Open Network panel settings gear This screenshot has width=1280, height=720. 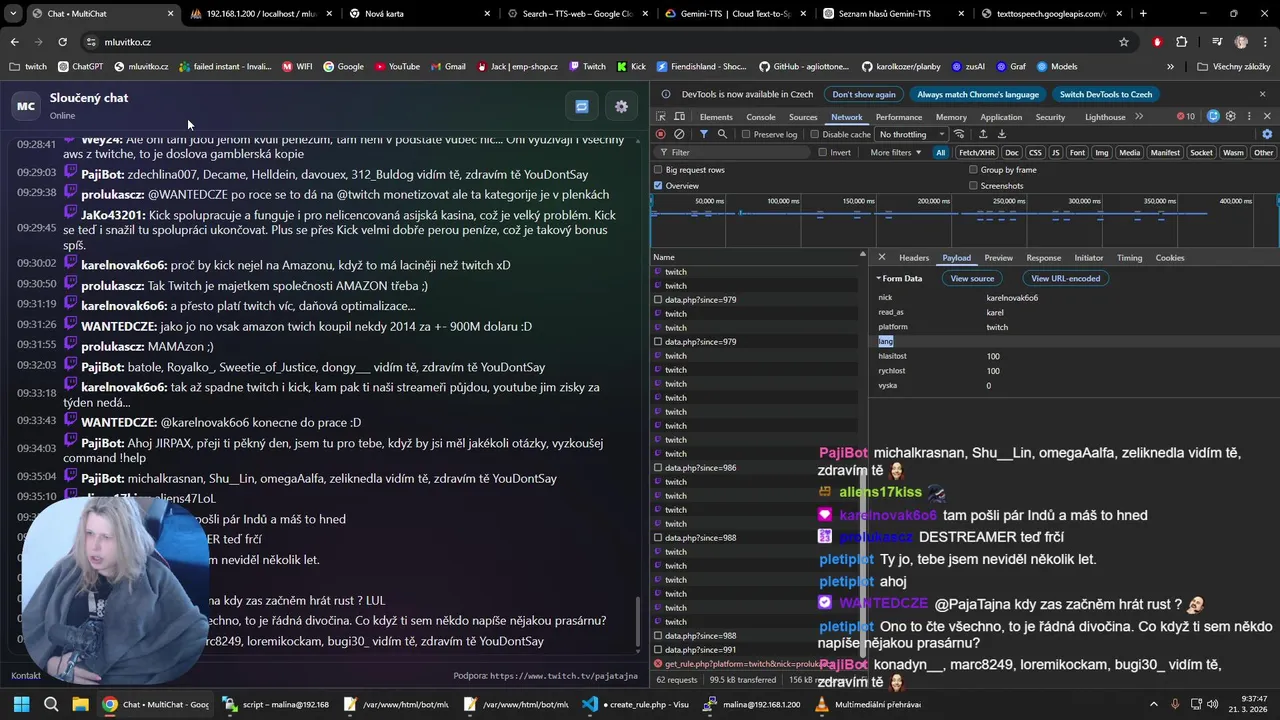click(x=1267, y=134)
